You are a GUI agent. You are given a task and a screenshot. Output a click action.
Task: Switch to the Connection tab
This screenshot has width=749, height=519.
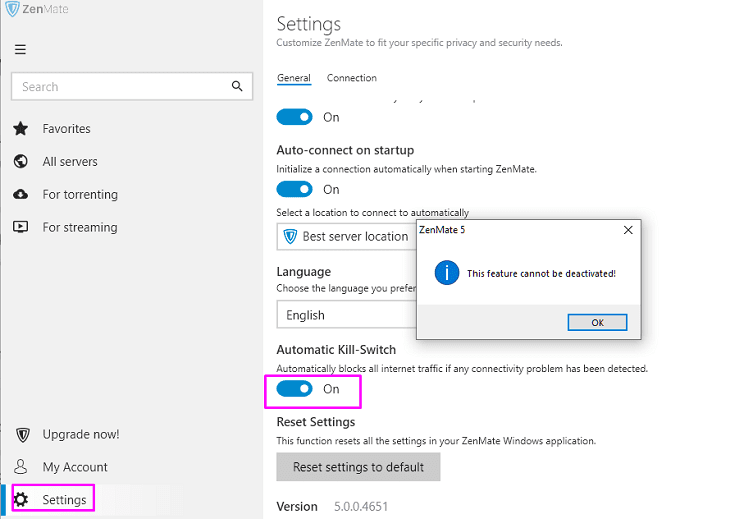[x=352, y=78]
